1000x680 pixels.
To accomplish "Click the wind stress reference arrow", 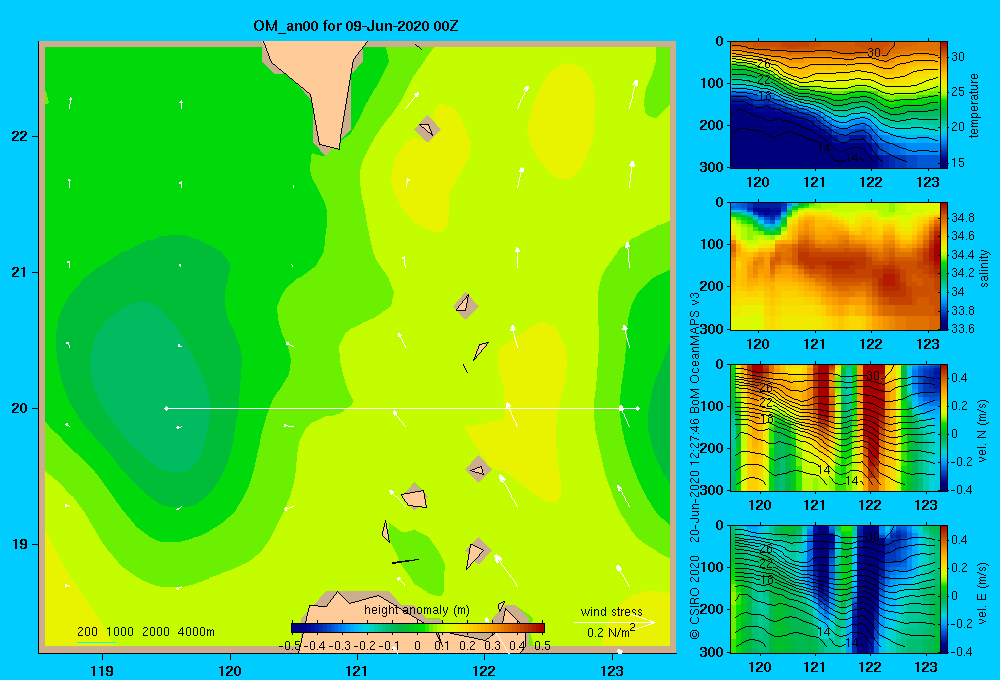I will click(x=614, y=622).
